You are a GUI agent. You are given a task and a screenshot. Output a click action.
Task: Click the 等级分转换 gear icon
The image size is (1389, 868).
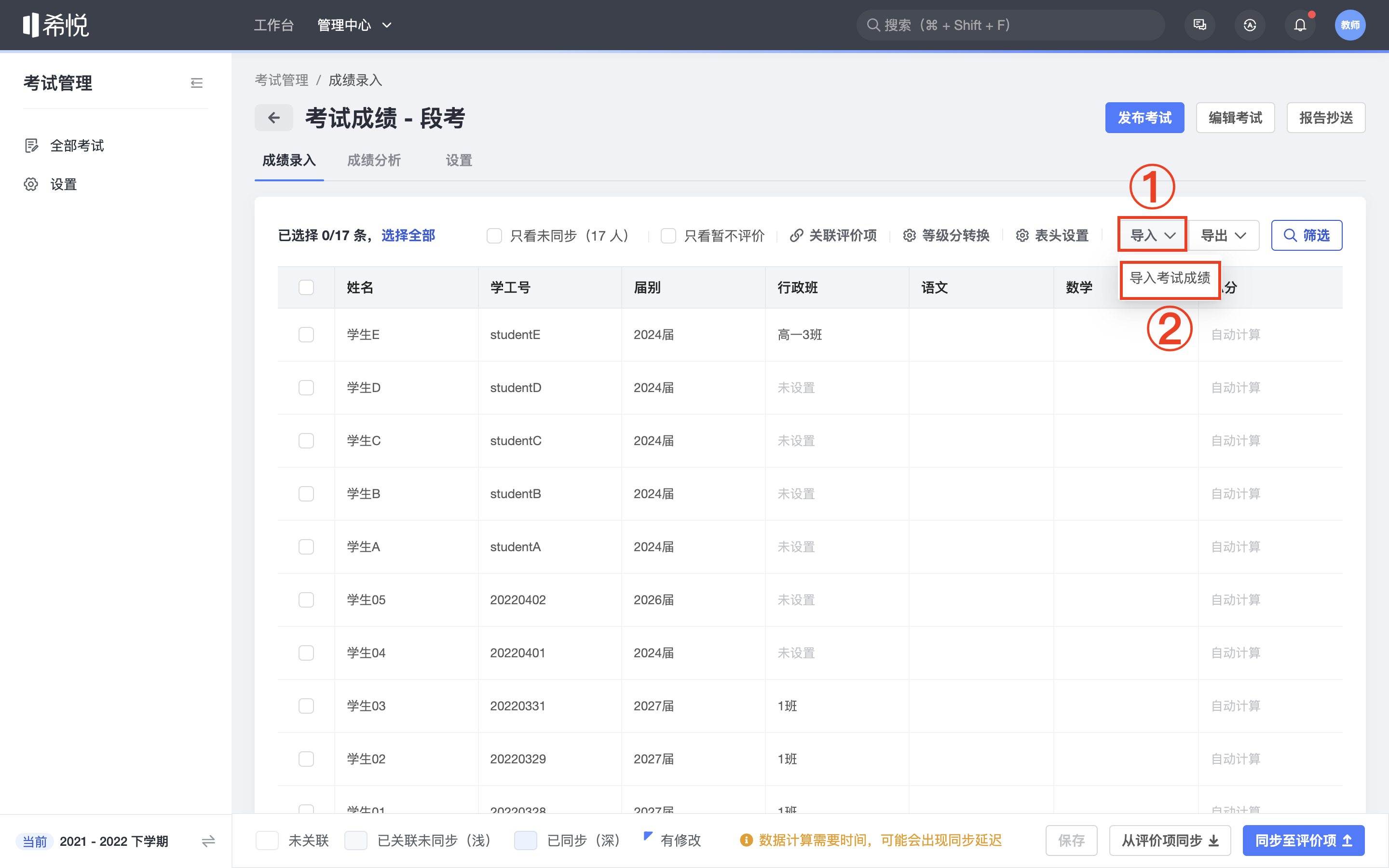pyautogui.click(x=909, y=235)
